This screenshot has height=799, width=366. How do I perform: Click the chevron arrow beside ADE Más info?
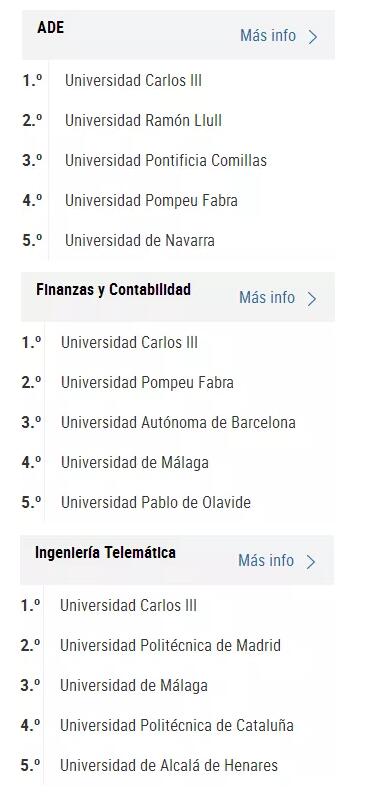click(312, 37)
